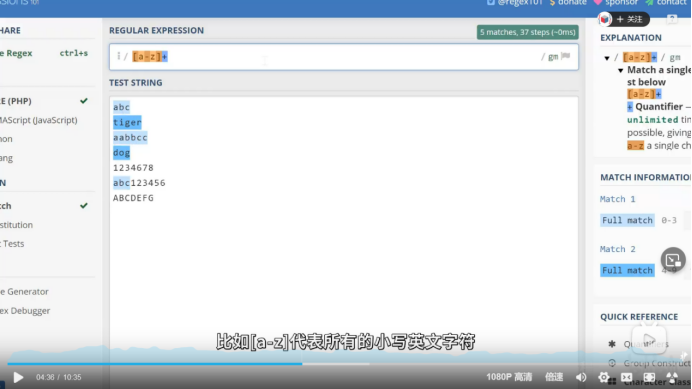This screenshot has width=692, height=389.
Task: Open the Unit Tests function
Action: tap(12, 243)
